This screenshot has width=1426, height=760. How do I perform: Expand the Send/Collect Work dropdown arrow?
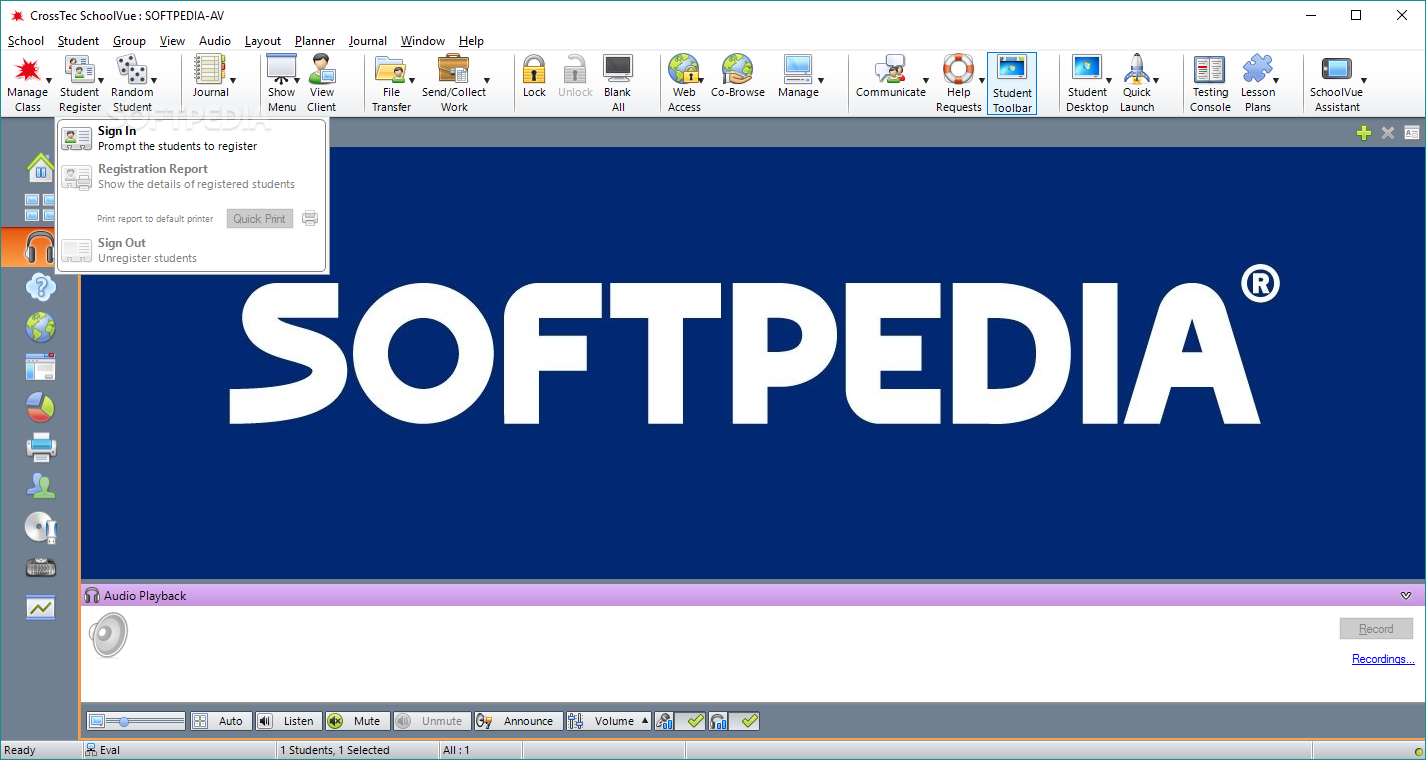click(x=487, y=79)
